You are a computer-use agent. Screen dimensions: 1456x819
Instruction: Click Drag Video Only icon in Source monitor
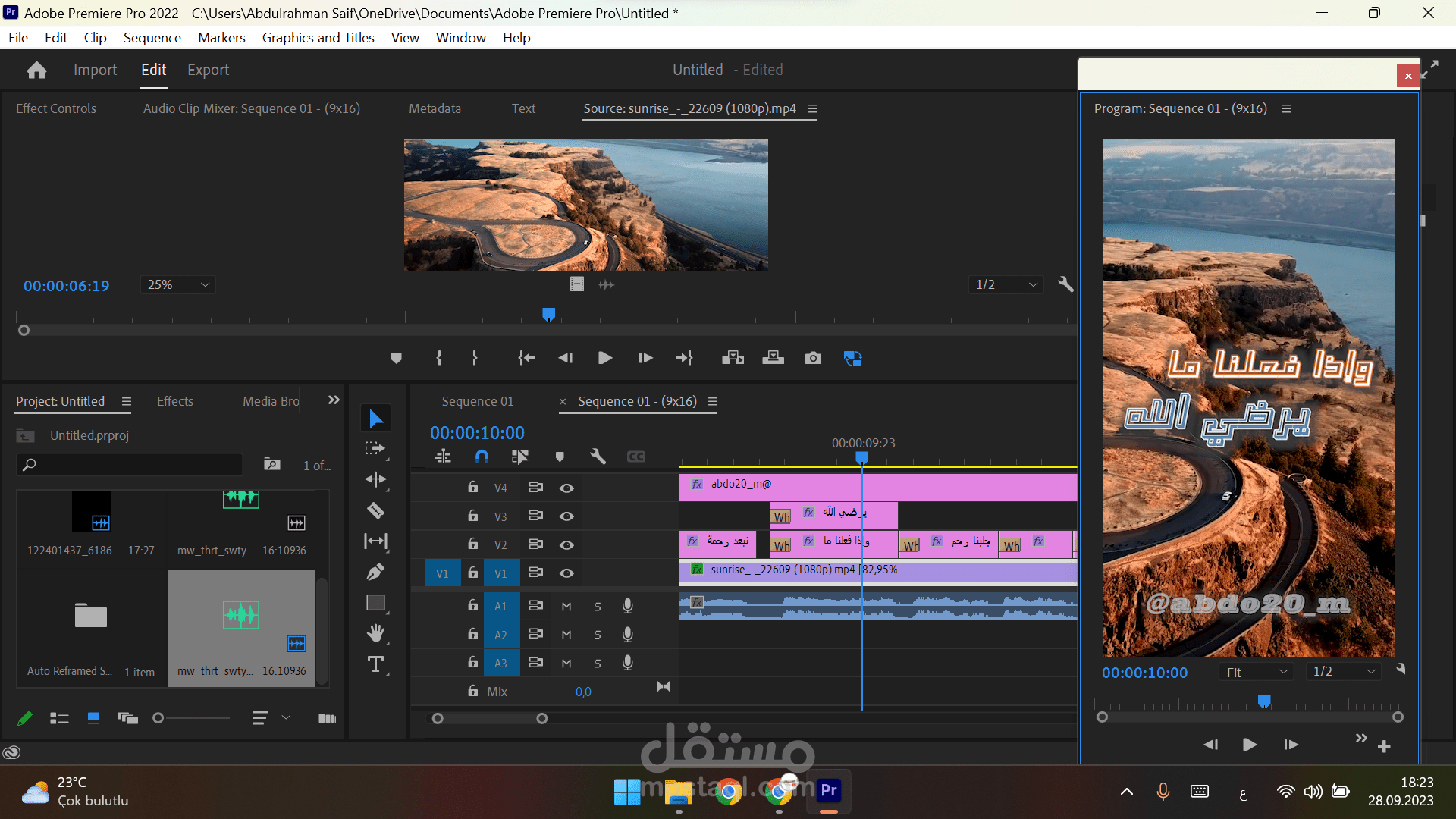[577, 284]
